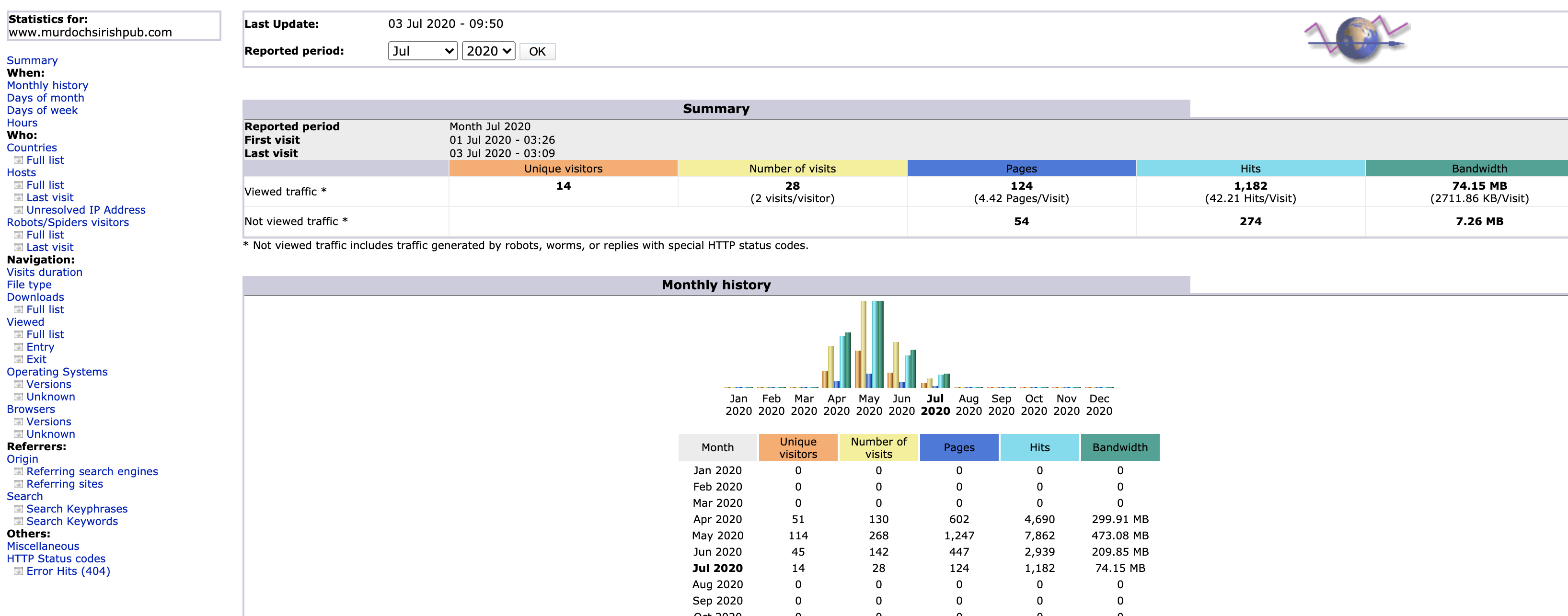Screen dimensions: 1568x616
Task: Click the icon beside Downloads Full list
Action: (19, 309)
